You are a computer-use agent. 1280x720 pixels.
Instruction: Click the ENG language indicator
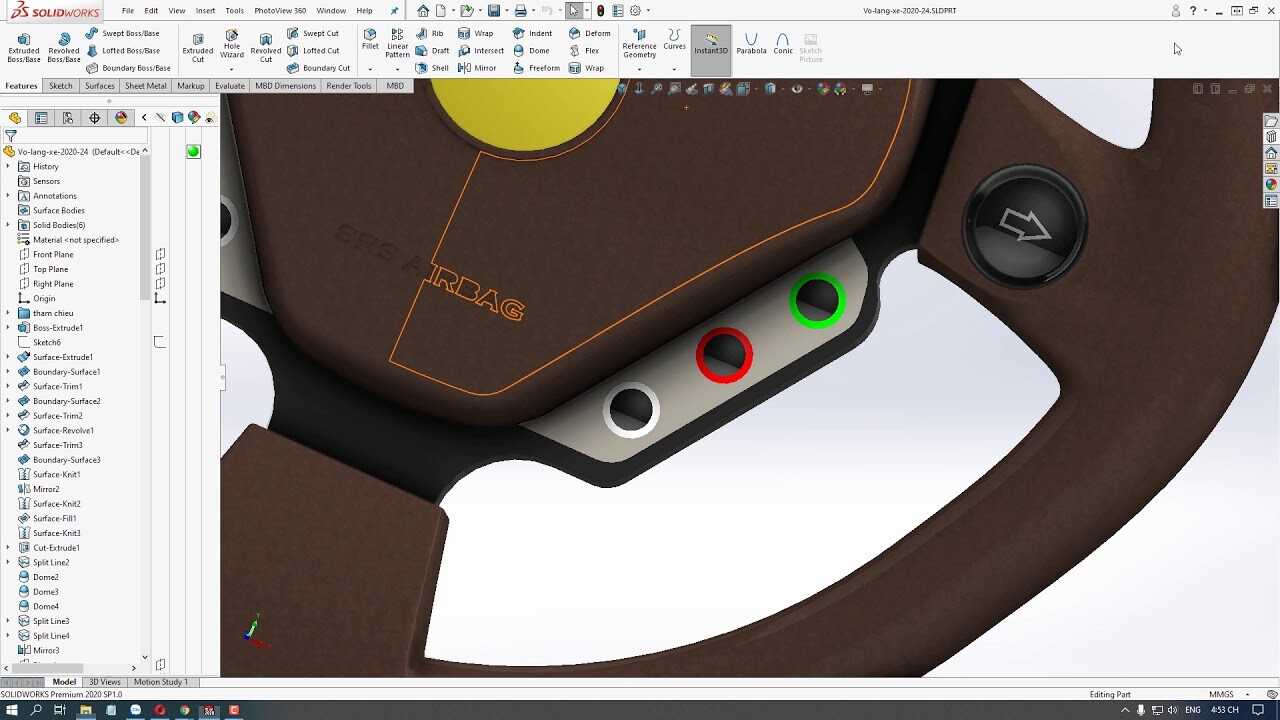1193,710
